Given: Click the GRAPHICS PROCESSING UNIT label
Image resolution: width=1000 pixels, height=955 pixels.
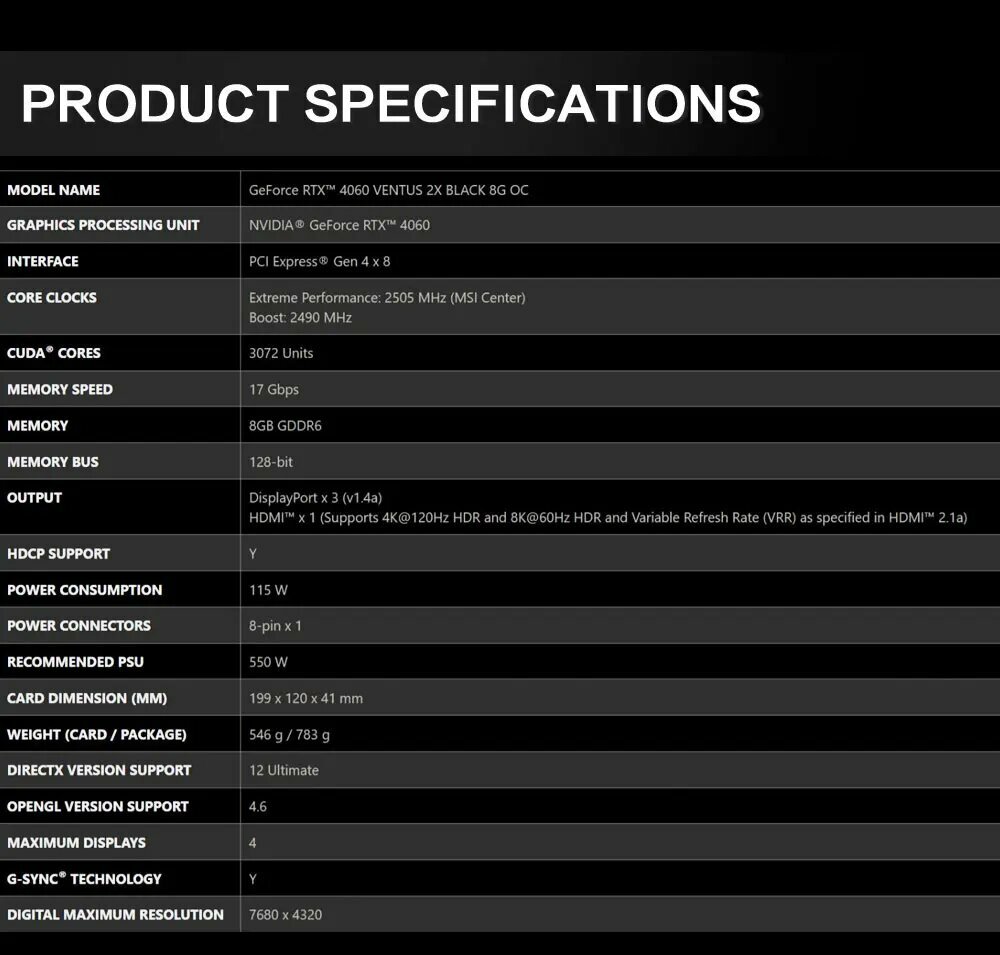Looking at the screenshot, I should tap(103, 225).
